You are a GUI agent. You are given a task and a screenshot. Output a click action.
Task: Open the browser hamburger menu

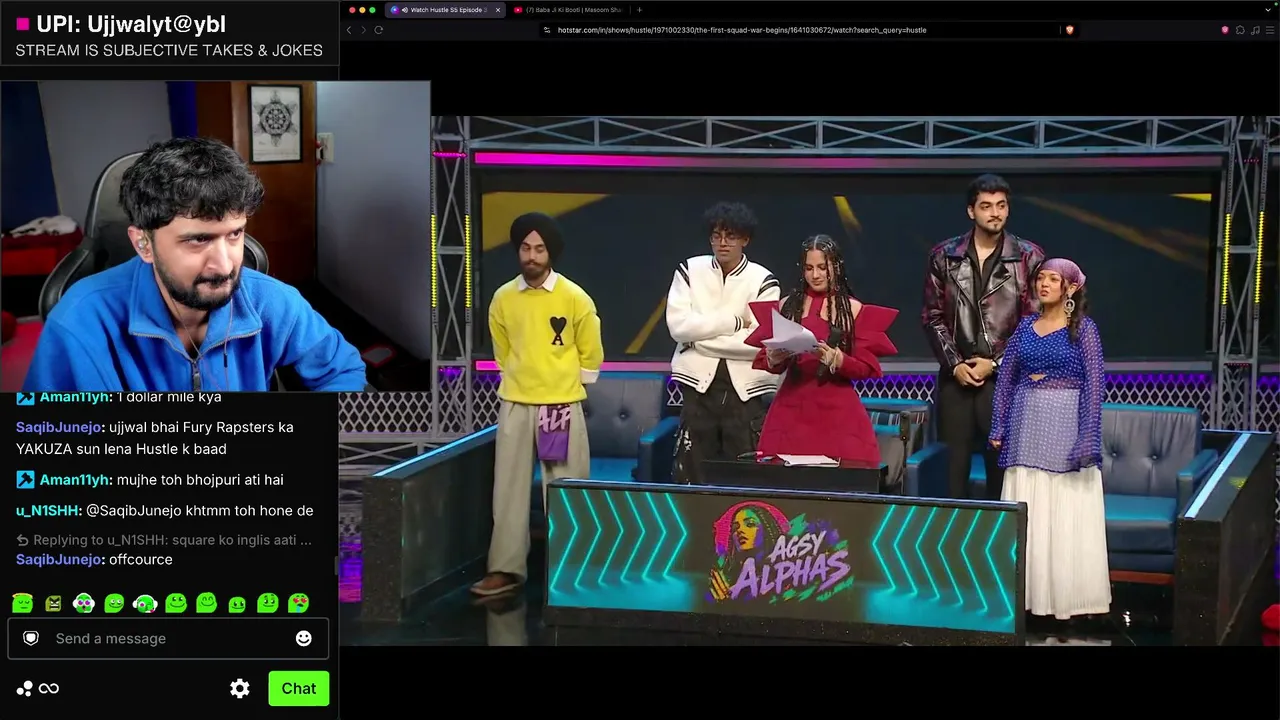(x=1269, y=30)
